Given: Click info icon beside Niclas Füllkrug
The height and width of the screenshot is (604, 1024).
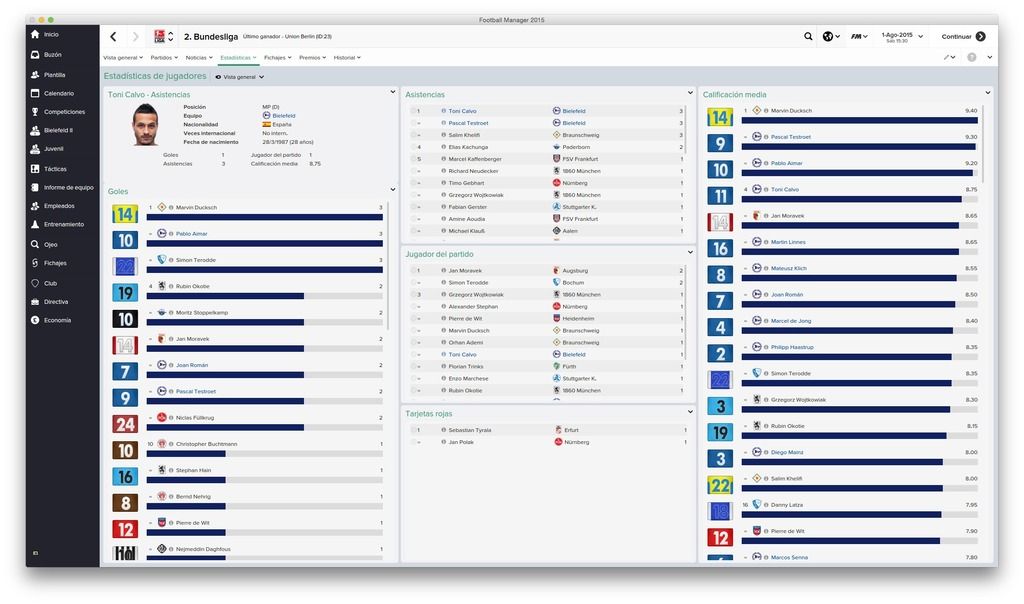Looking at the screenshot, I should [171, 418].
